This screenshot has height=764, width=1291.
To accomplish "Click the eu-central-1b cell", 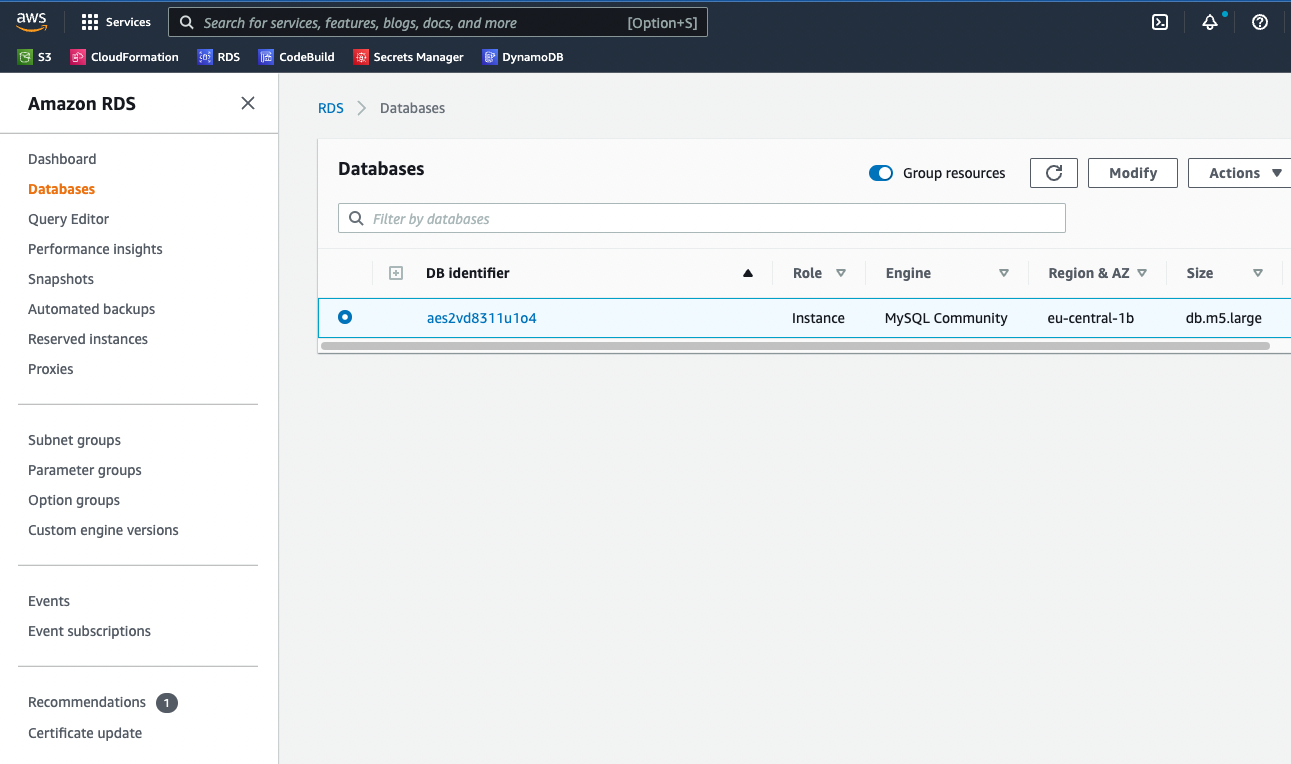I will (1091, 318).
